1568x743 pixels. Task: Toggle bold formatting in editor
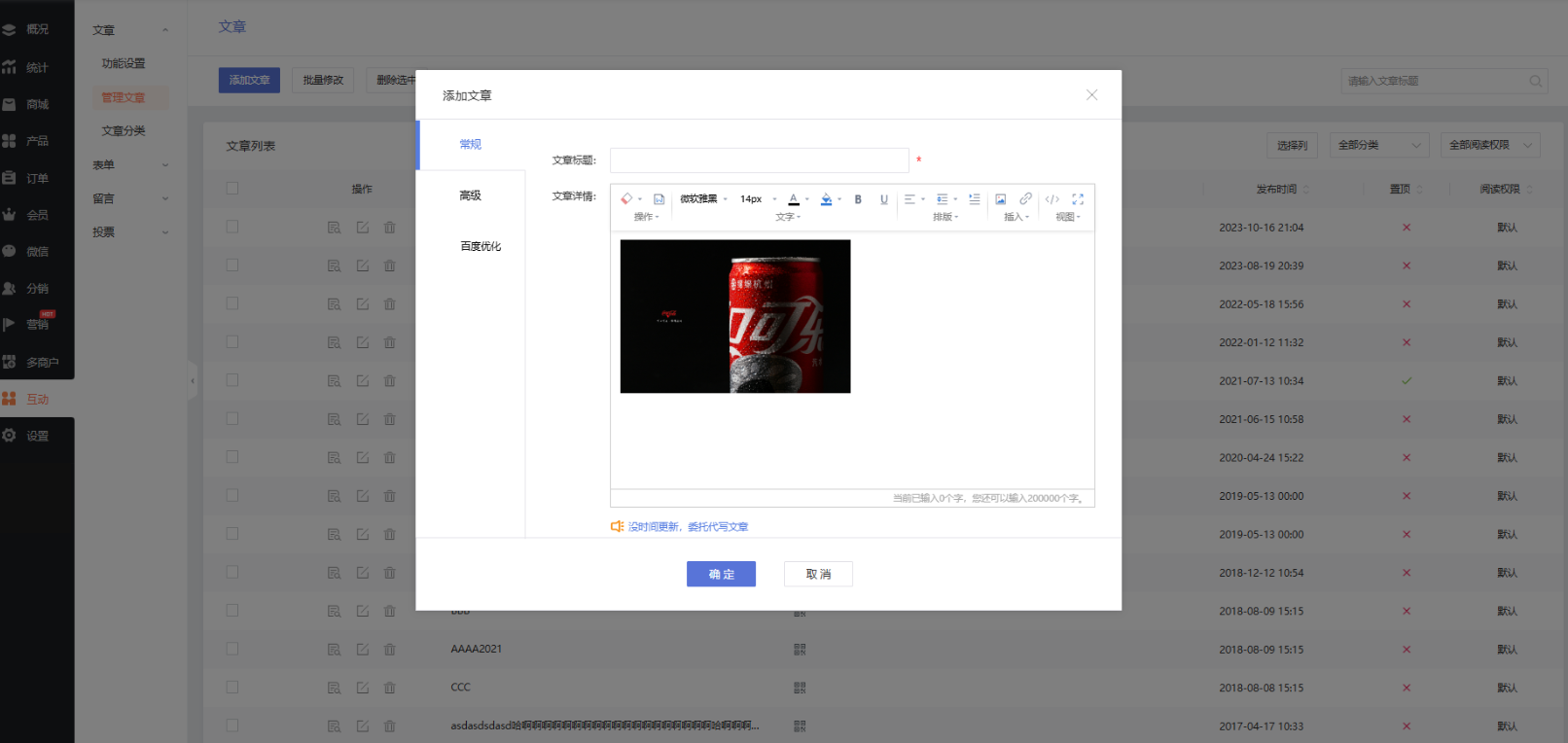coord(858,198)
